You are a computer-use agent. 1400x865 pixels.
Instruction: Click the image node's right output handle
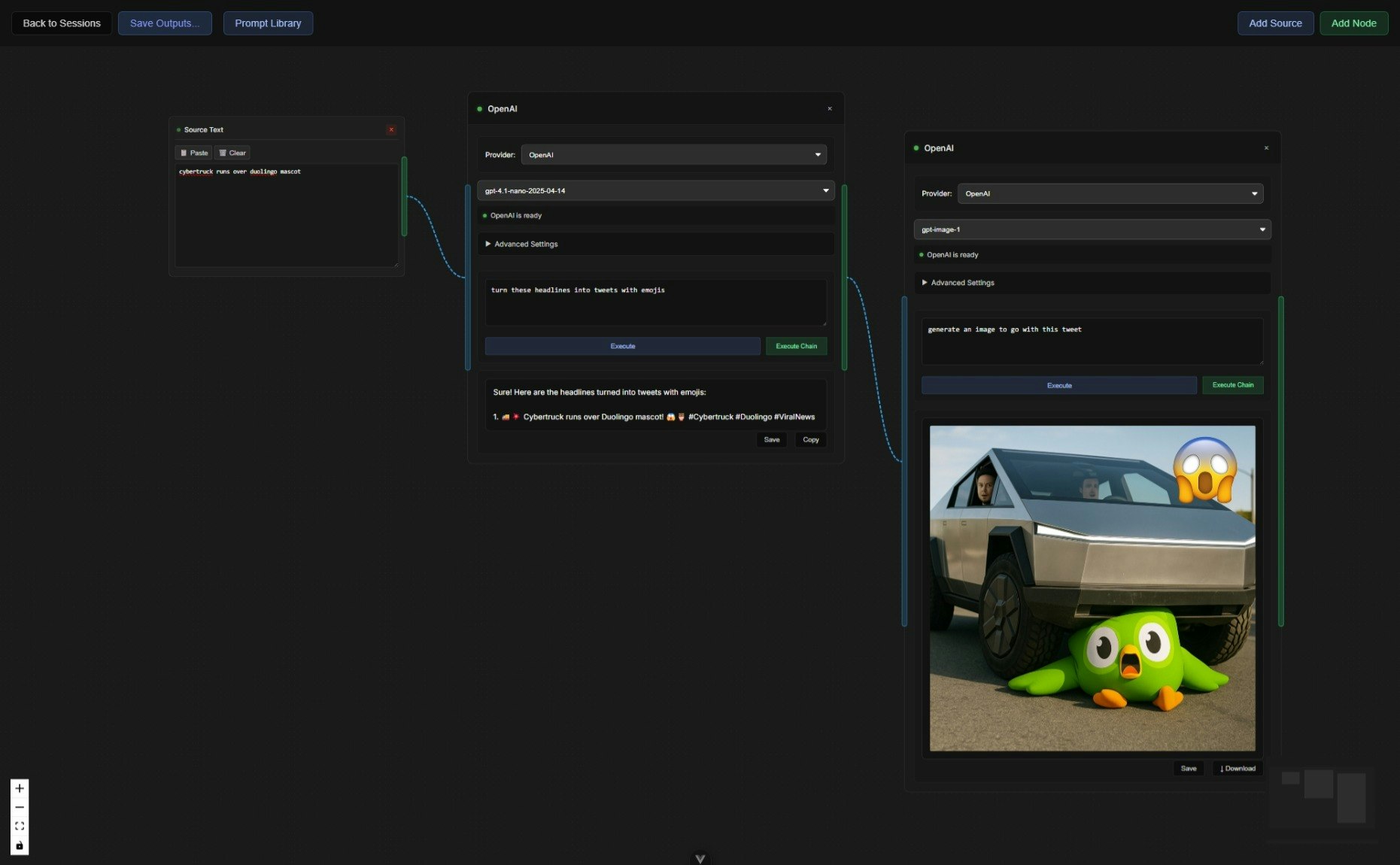[1281, 461]
